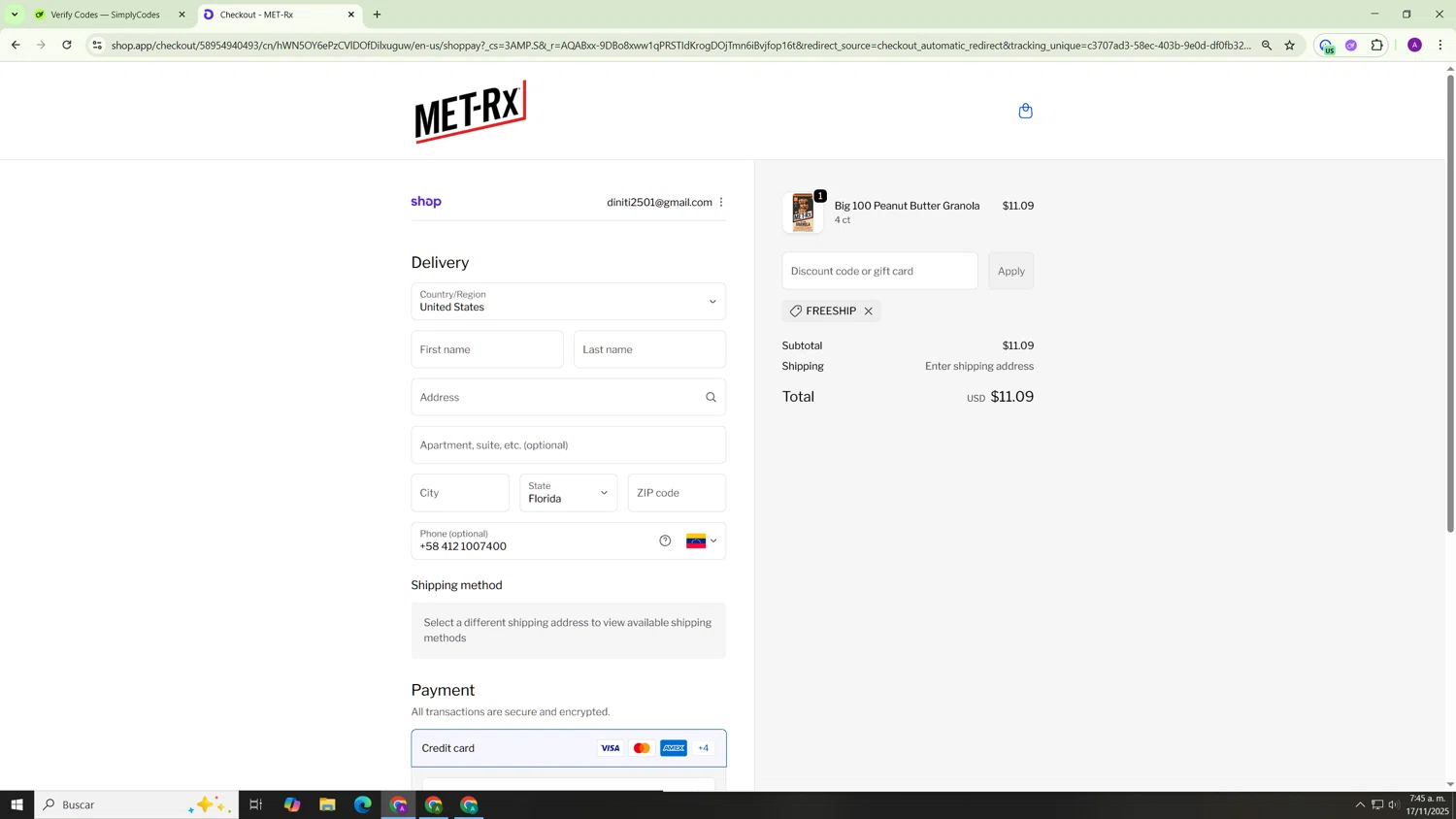1456x819 pixels.
Task: Click the ZIP code field
Action: coord(678,493)
